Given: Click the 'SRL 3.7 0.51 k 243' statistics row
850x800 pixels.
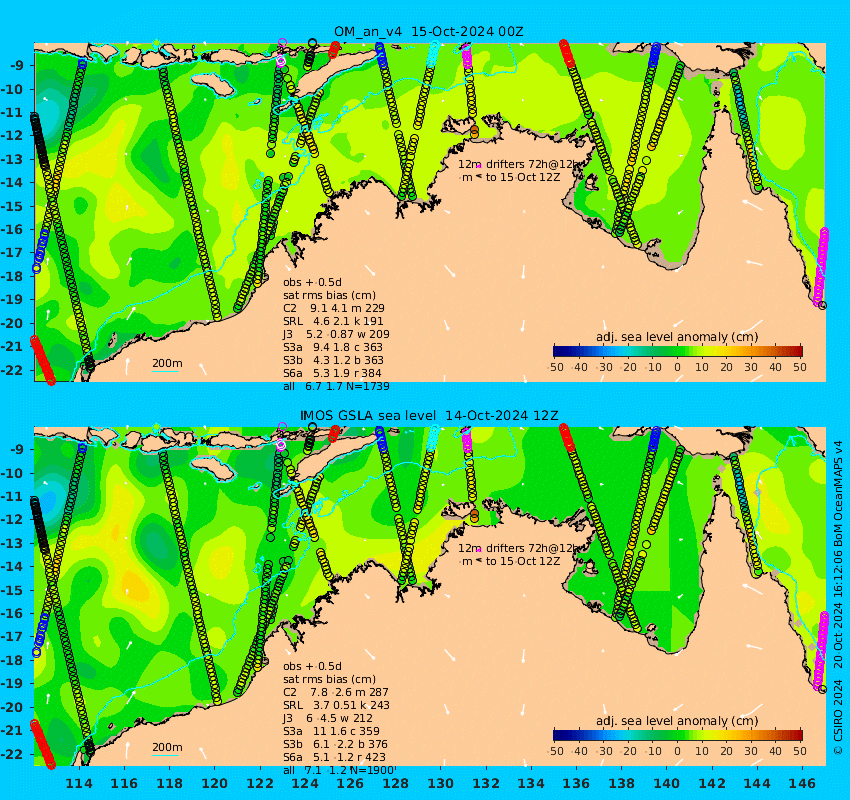Looking at the screenshot, I should [336, 706].
